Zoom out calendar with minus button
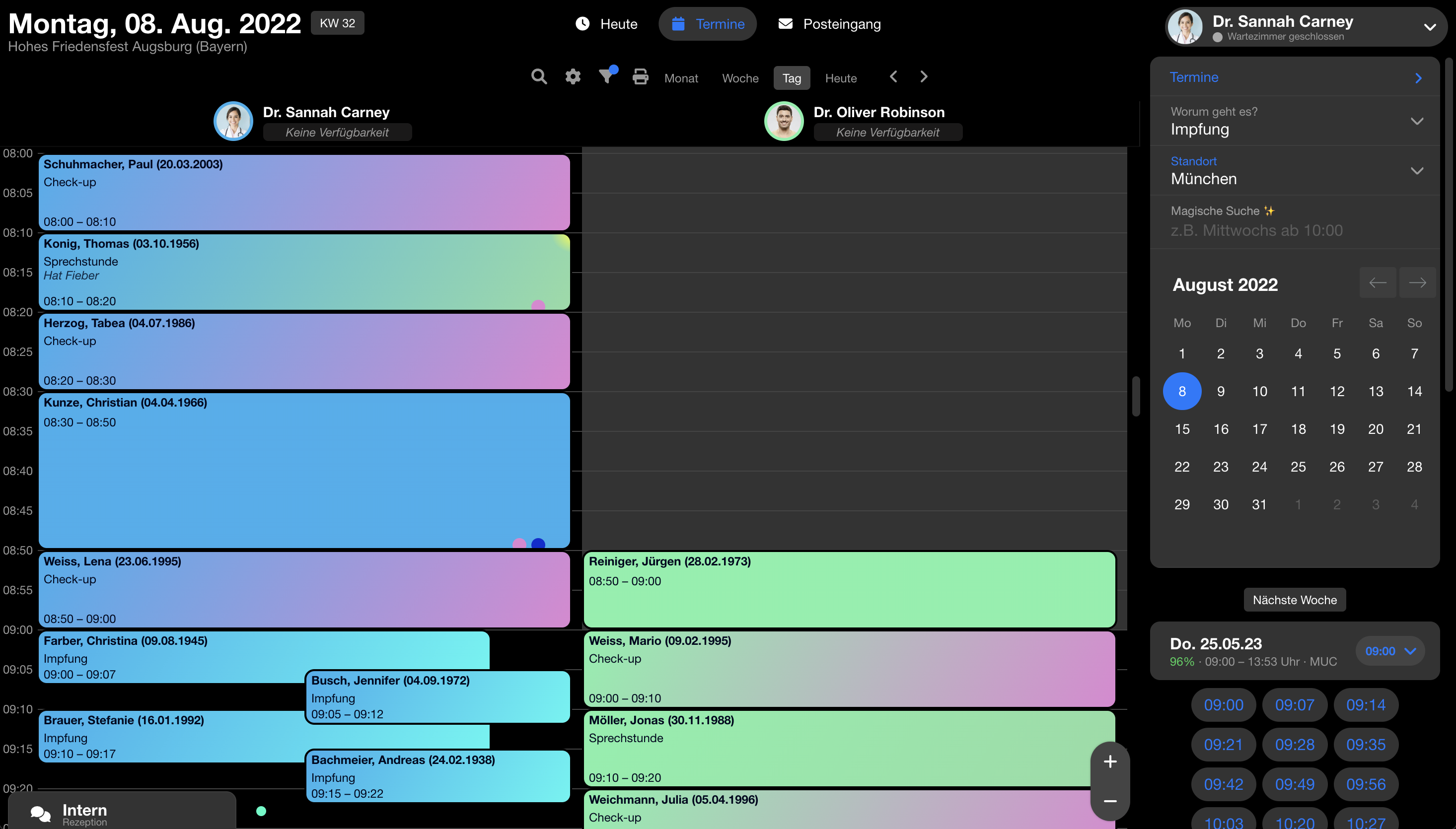This screenshot has width=1456, height=829. [1110, 801]
